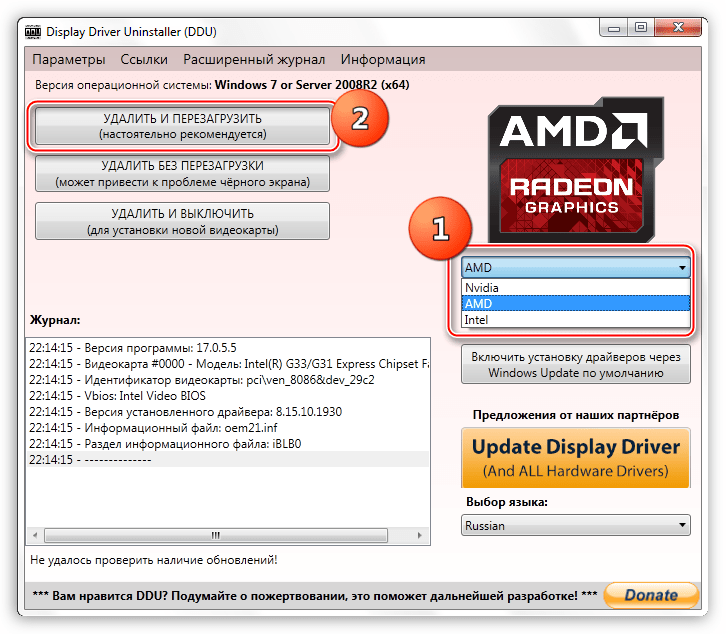726x634 pixels.
Task: Enable driver install through Windows Update button
Action: [576, 364]
